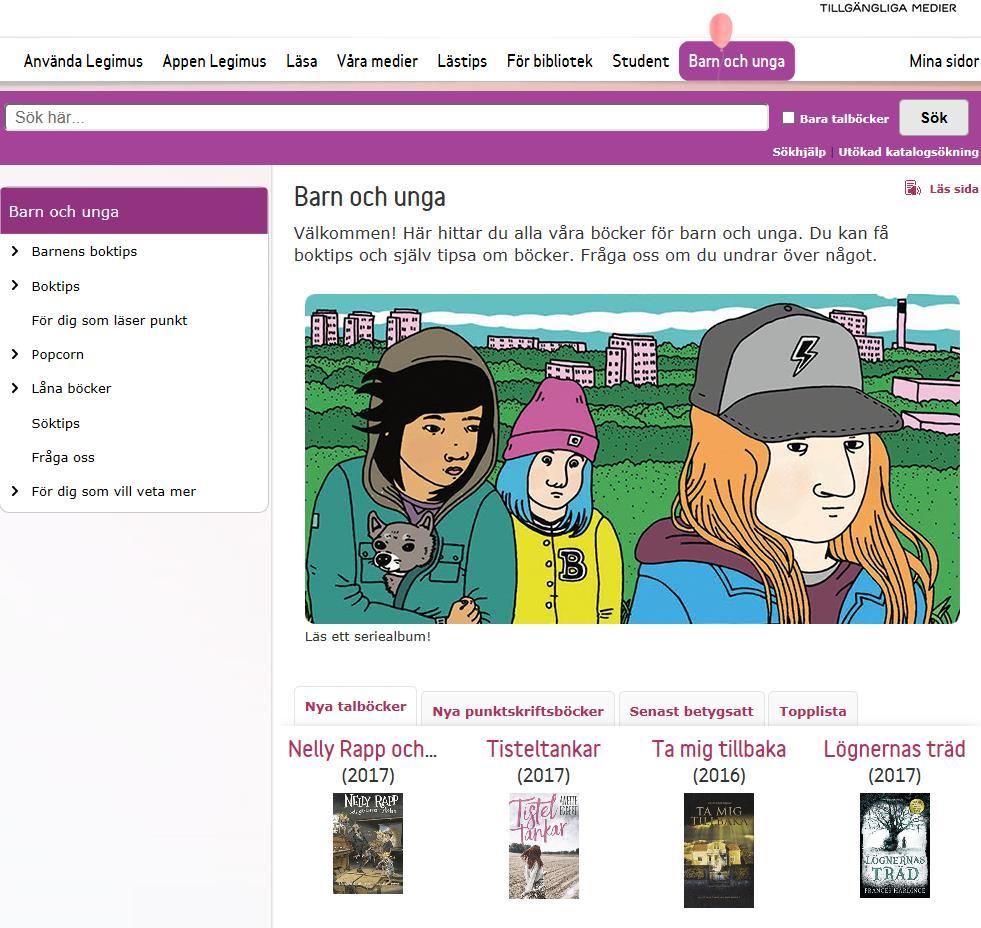Switch to Senast betygsatt tab
981x928 pixels.
(x=691, y=711)
